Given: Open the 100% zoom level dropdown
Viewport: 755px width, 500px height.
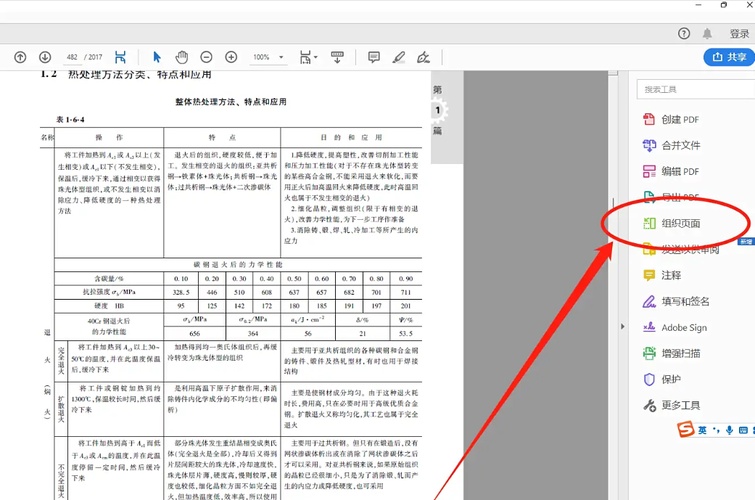Looking at the screenshot, I should 267,57.
